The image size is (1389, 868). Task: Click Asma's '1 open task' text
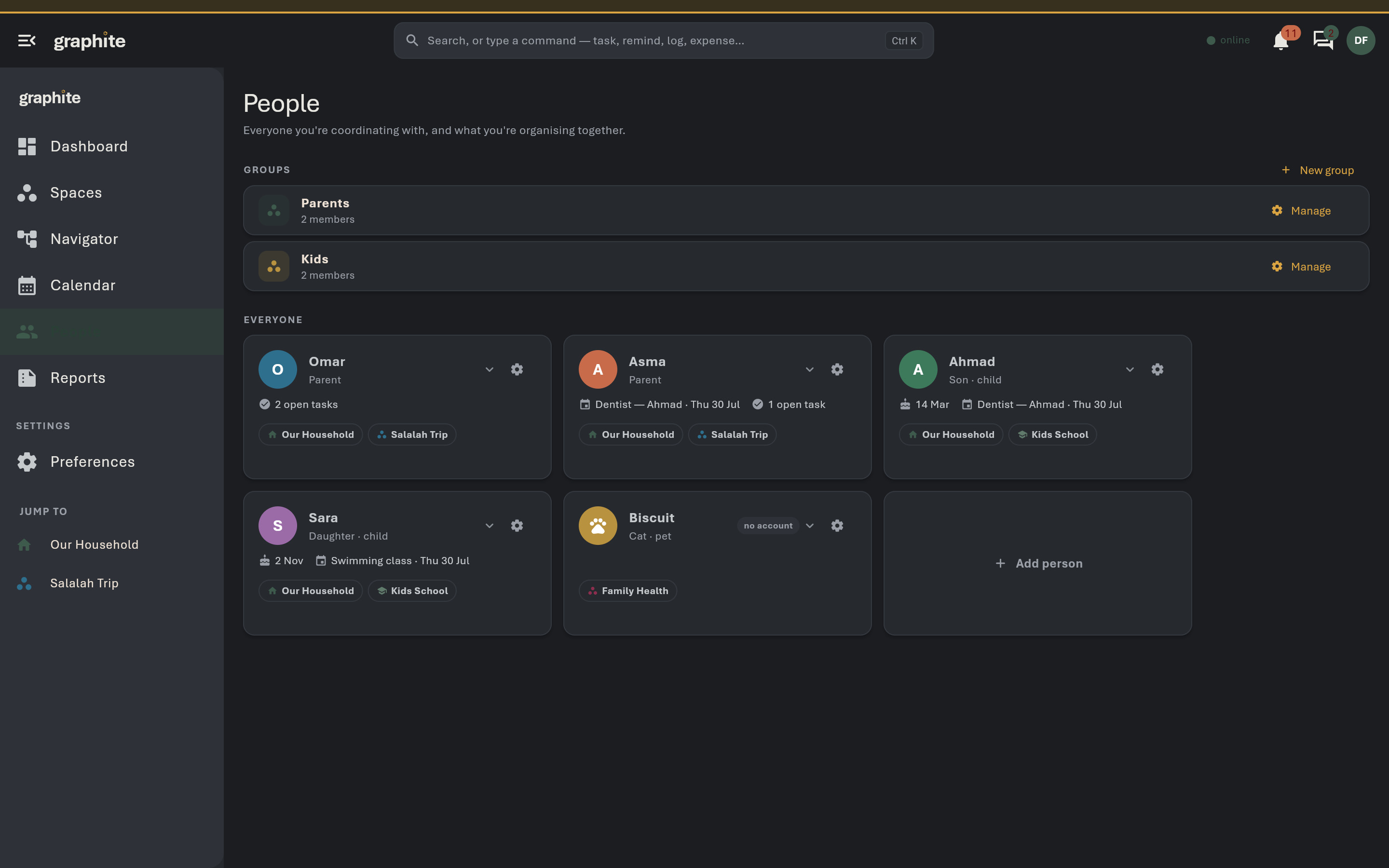point(797,404)
